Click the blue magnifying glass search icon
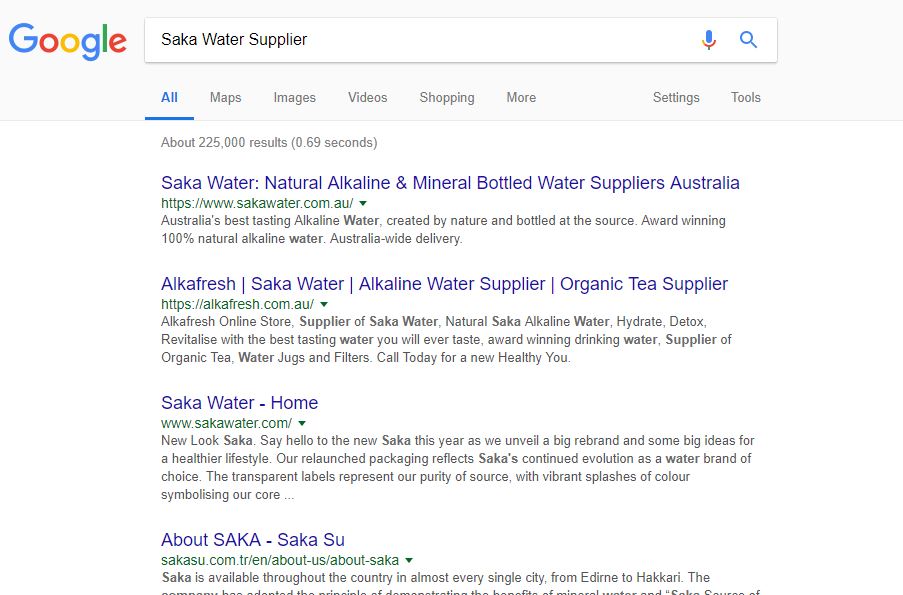This screenshot has height=595, width=903. click(748, 40)
